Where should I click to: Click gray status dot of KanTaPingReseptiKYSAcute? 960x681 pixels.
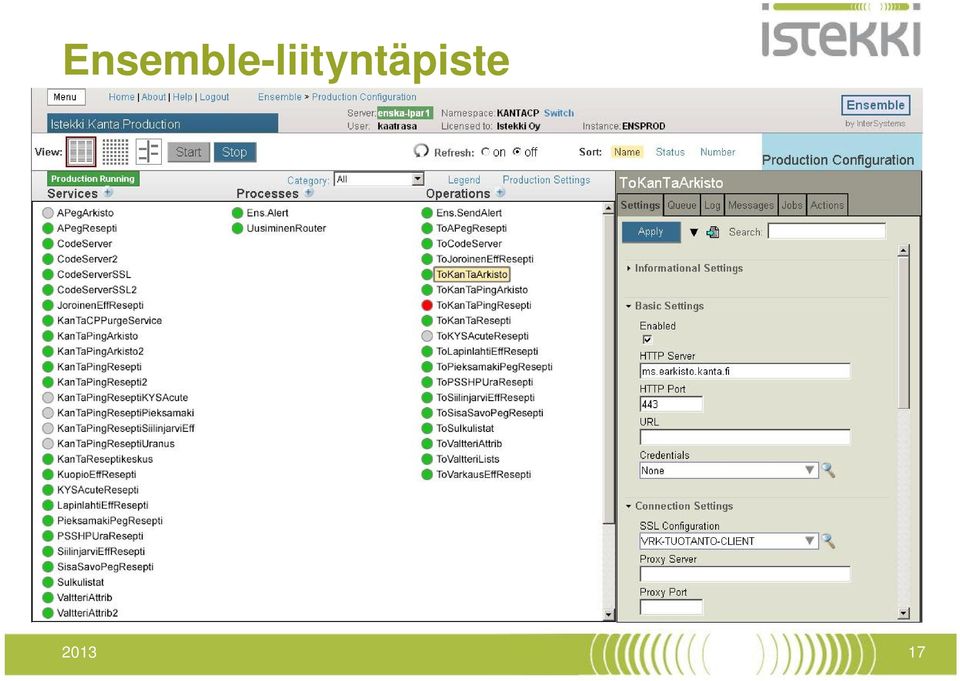(48, 397)
